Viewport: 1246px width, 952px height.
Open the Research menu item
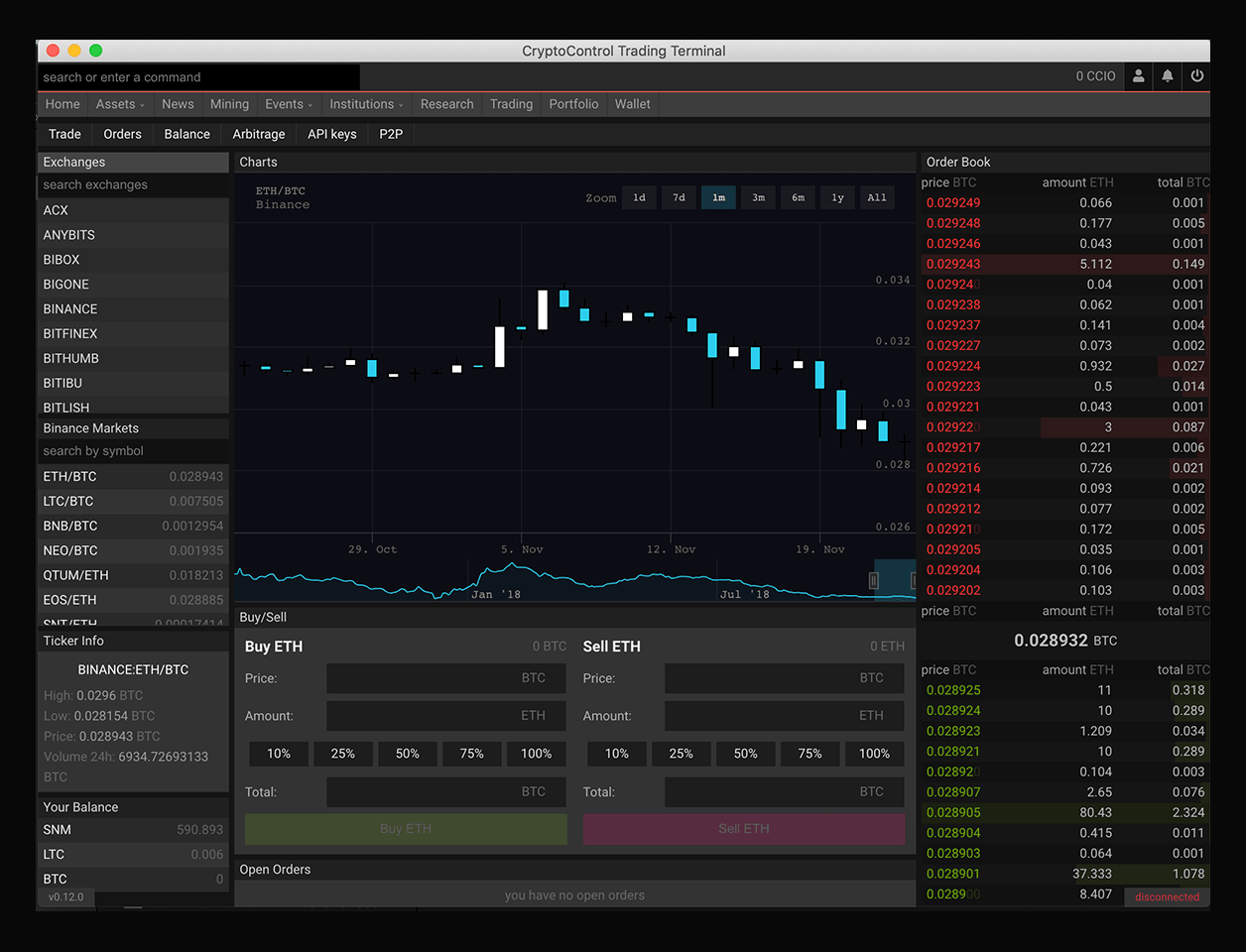click(446, 104)
